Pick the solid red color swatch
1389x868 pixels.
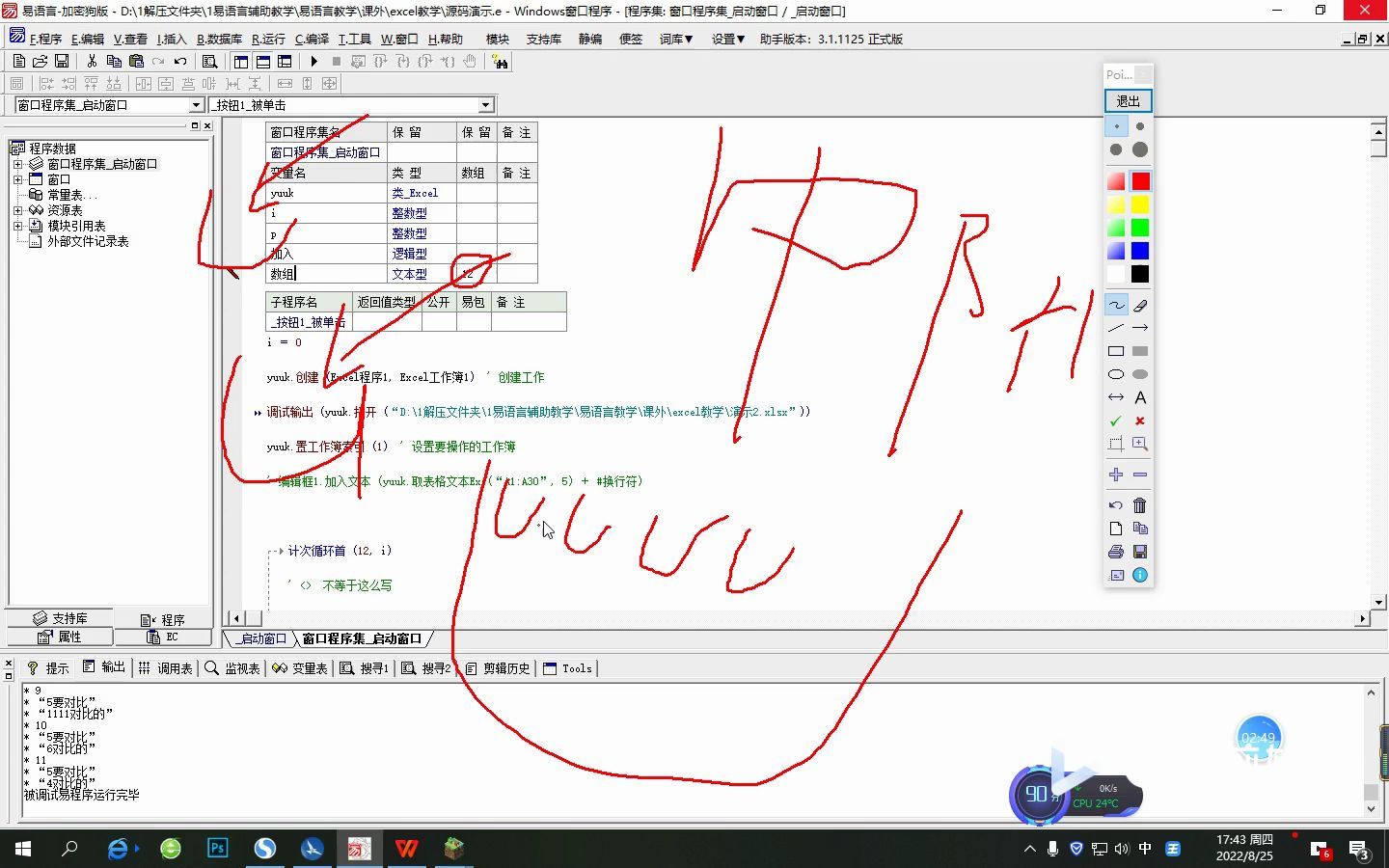1140,181
